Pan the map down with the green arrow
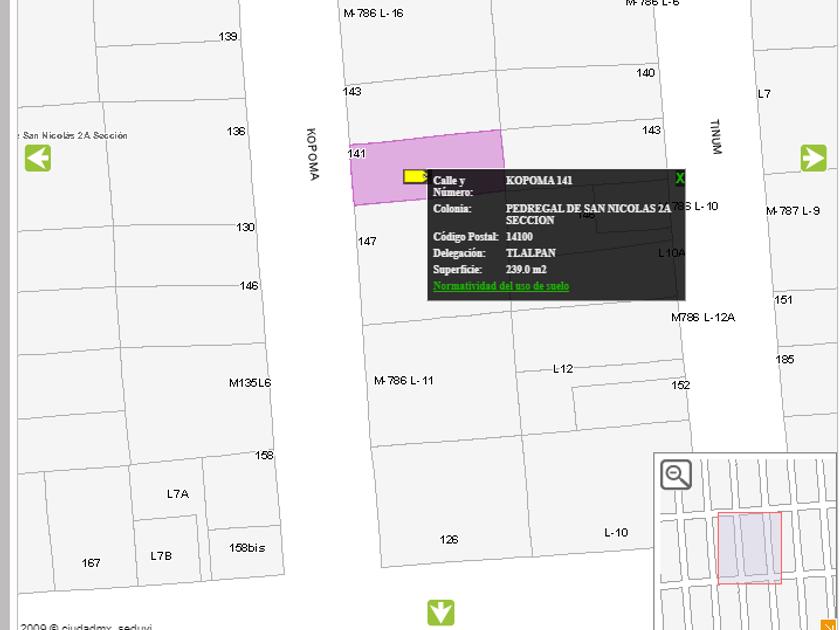840x630 pixels. point(441,612)
